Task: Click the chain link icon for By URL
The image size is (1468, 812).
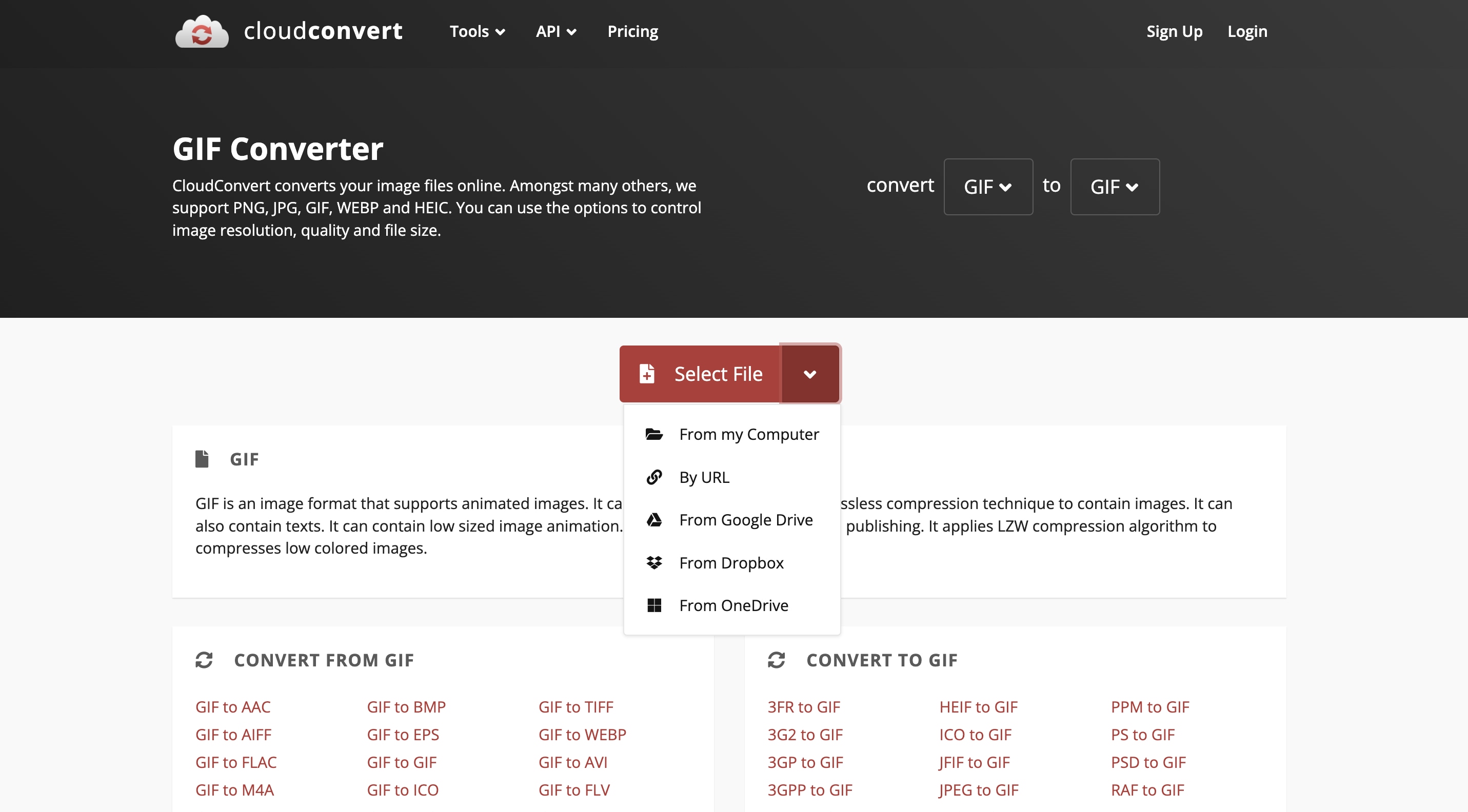Action: [x=653, y=477]
